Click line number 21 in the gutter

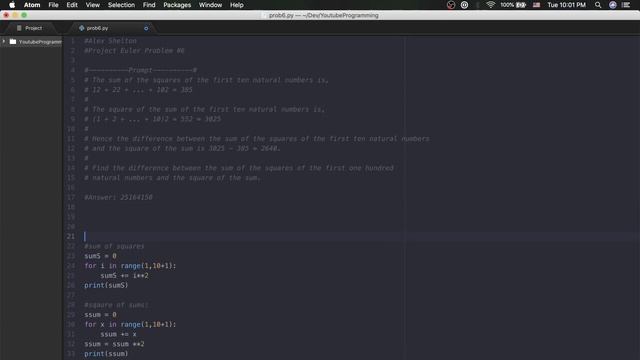[x=71, y=236]
